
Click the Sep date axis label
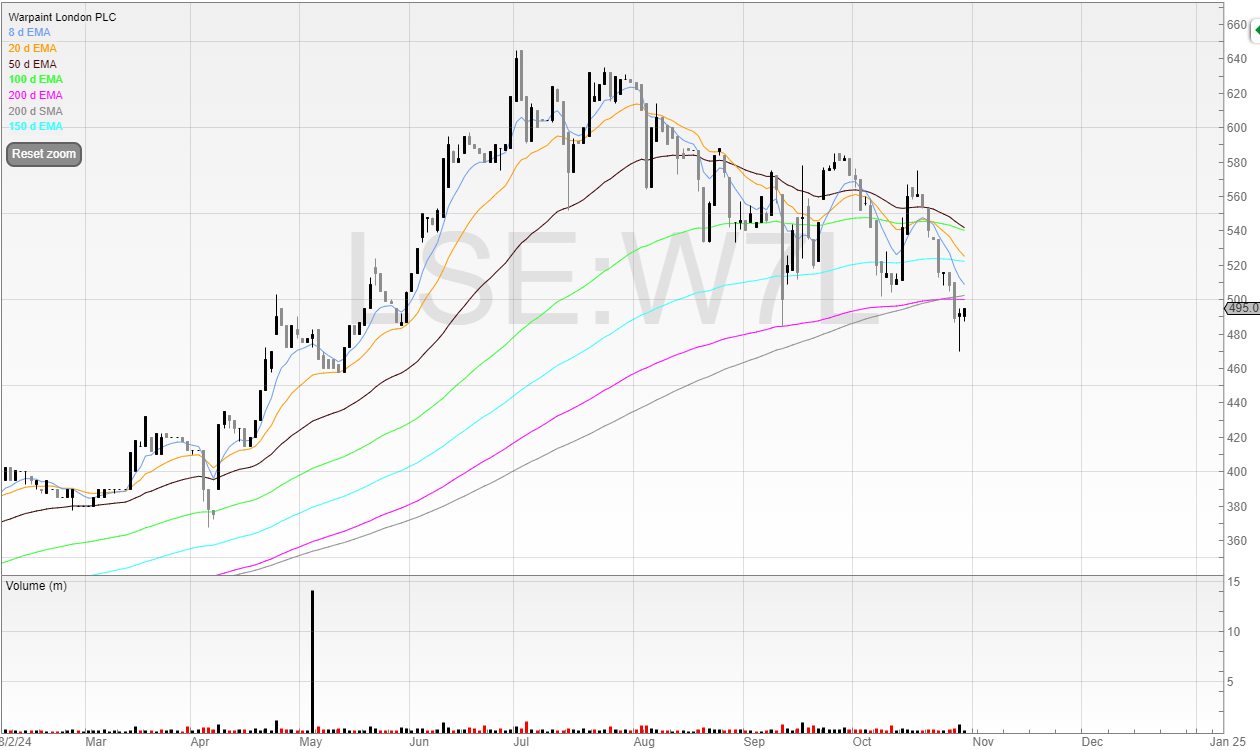click(x=754, y=742)
